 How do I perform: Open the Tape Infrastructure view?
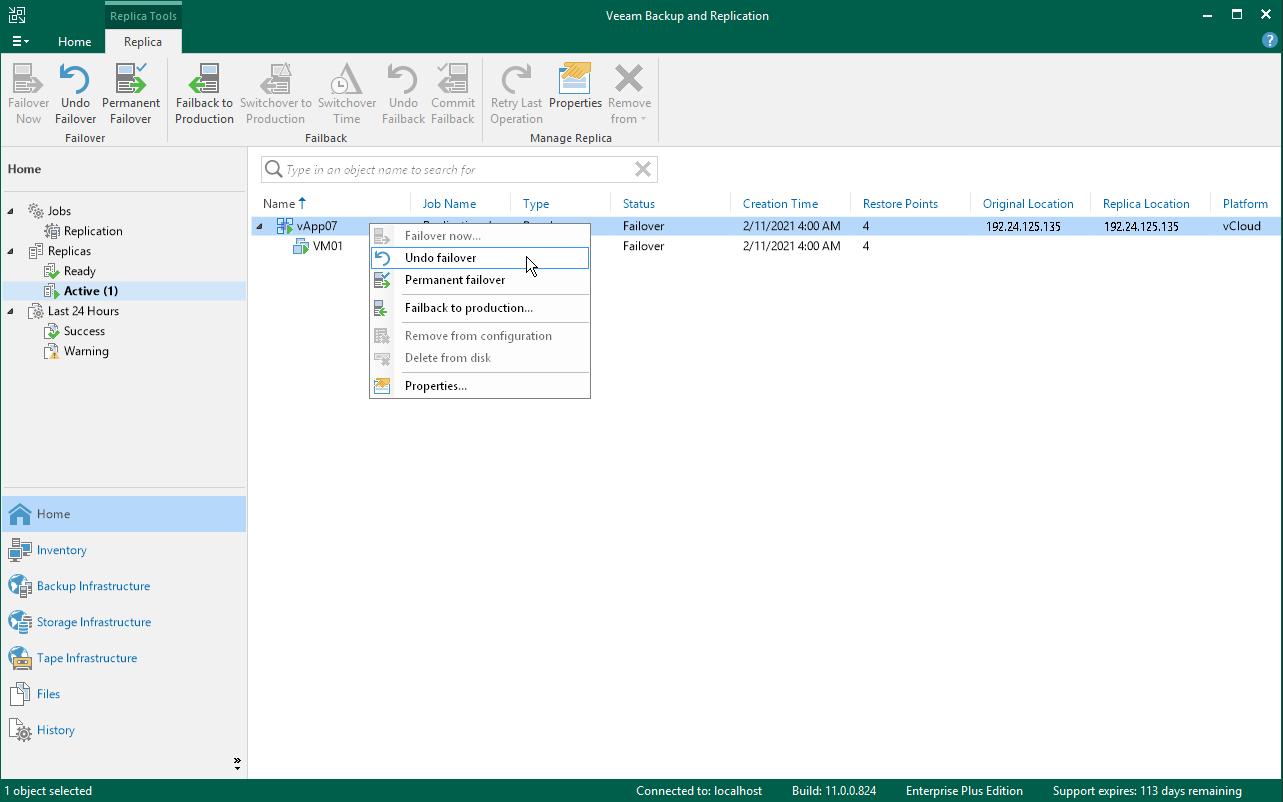[123, 658]
